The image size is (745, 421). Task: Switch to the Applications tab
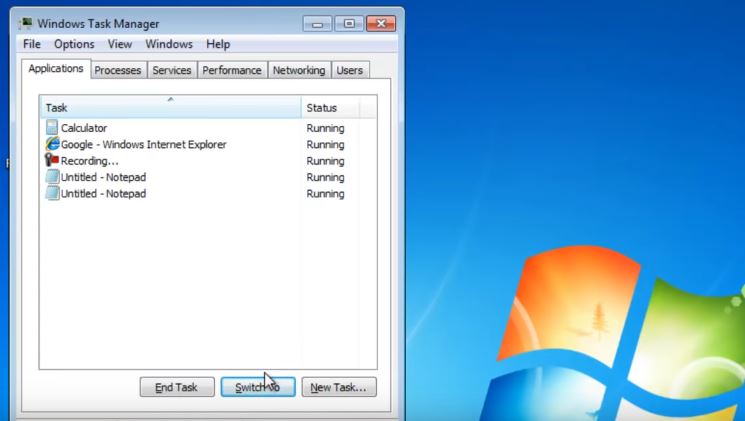tap(56, 69)
